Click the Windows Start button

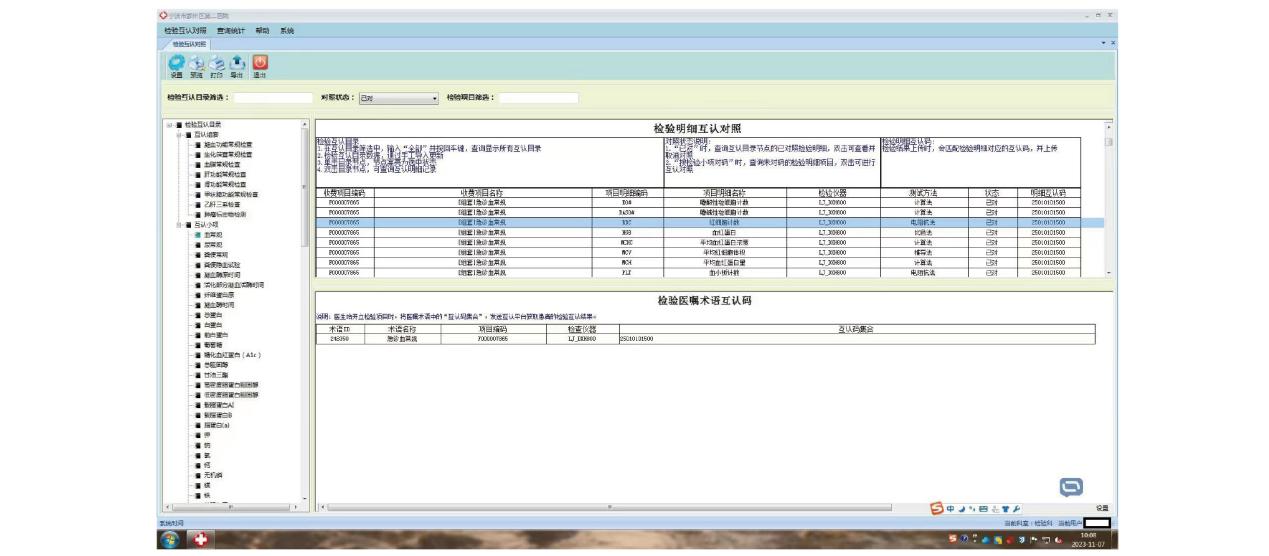[x=172, y=541]
